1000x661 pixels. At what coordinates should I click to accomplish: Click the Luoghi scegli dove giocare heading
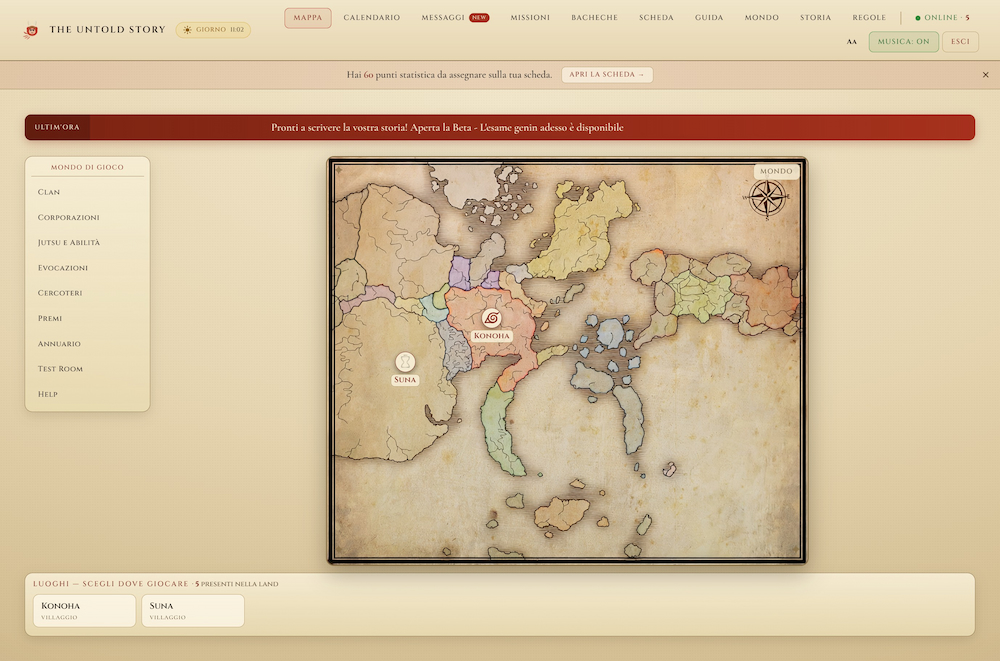pos(111,584)
